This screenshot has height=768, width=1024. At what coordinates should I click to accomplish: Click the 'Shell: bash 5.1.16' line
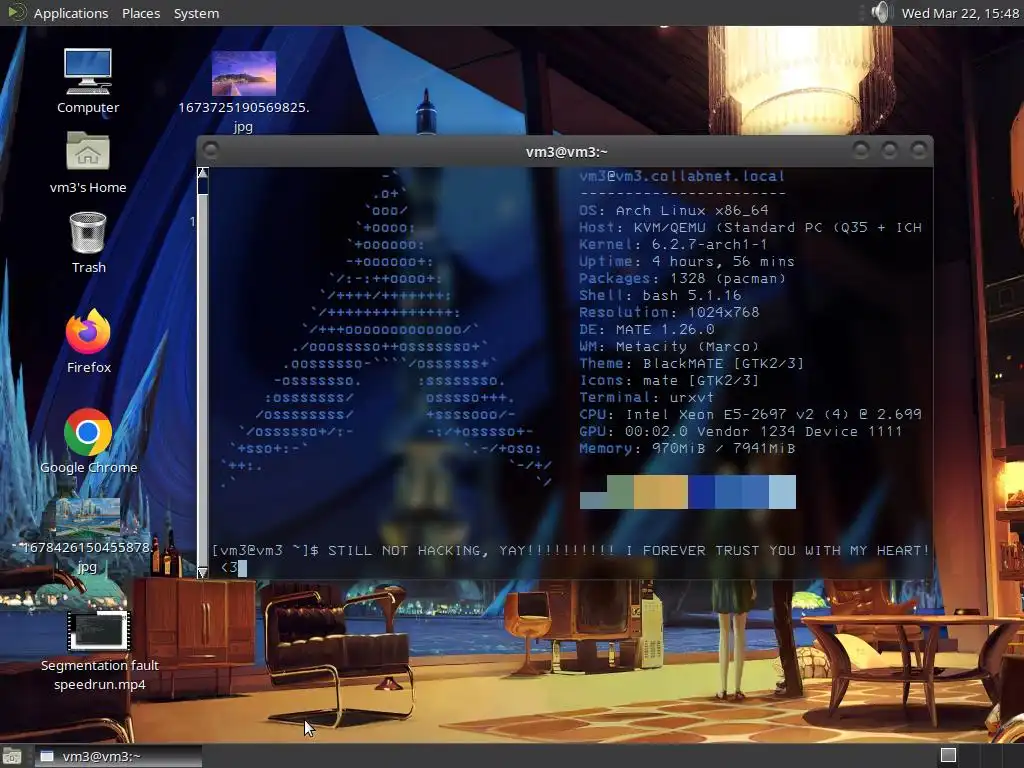660,295
